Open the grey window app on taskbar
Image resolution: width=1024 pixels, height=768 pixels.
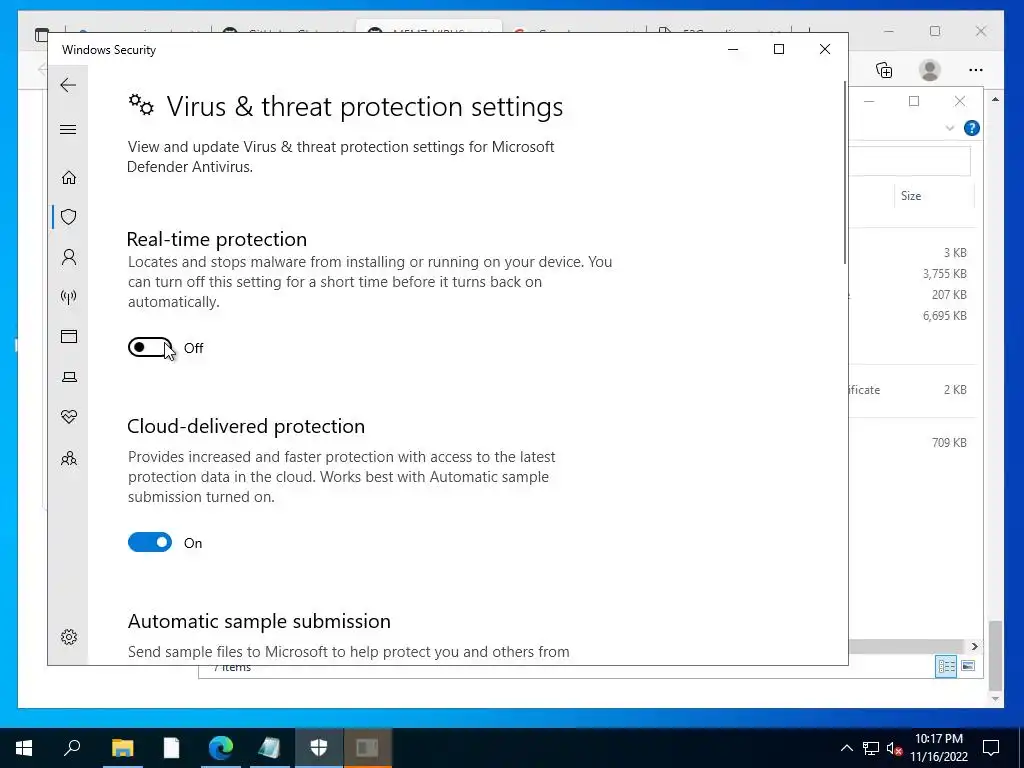point(368,748)
